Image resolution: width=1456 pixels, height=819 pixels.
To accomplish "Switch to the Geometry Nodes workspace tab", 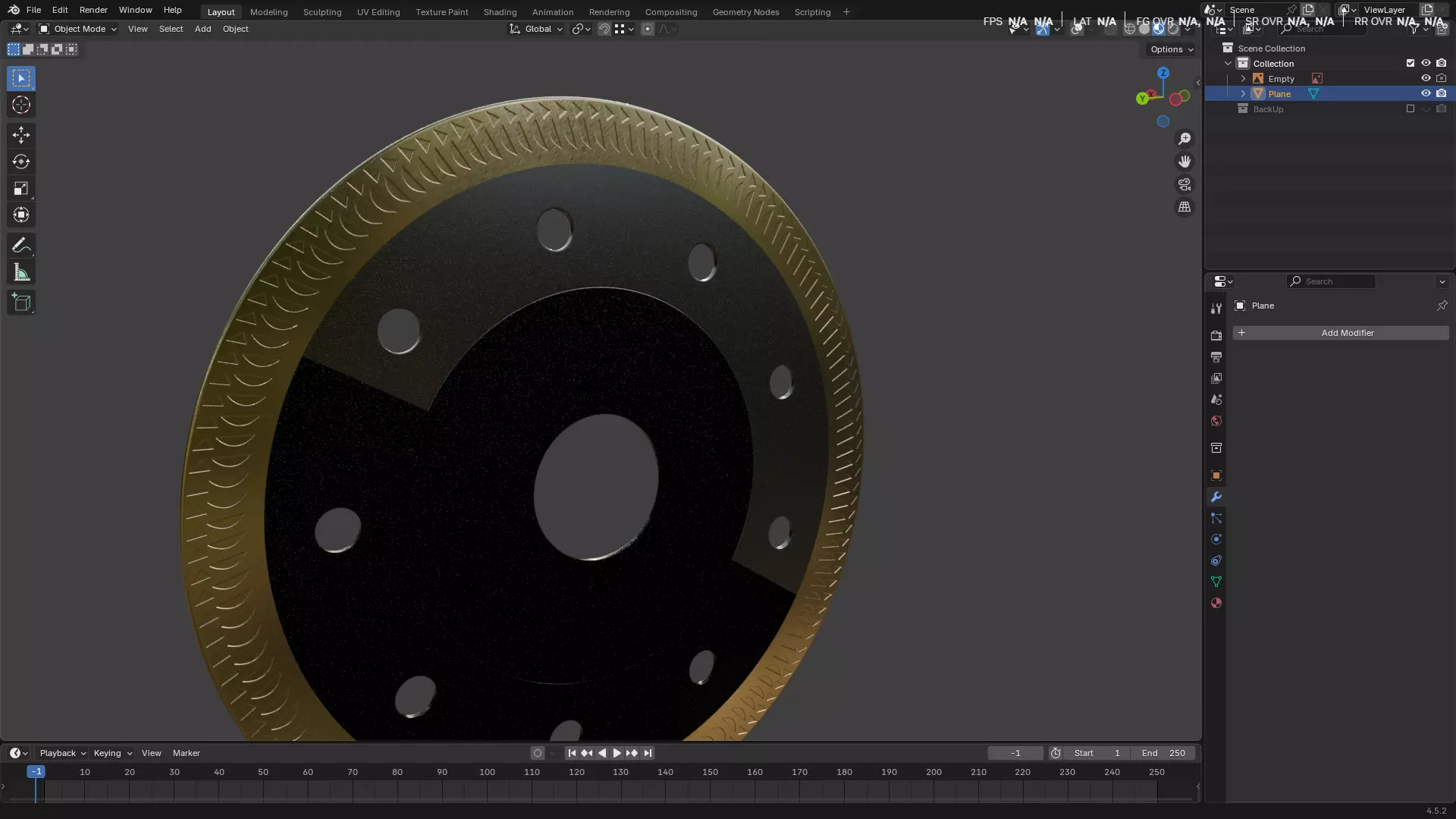I will pos(745,11).
